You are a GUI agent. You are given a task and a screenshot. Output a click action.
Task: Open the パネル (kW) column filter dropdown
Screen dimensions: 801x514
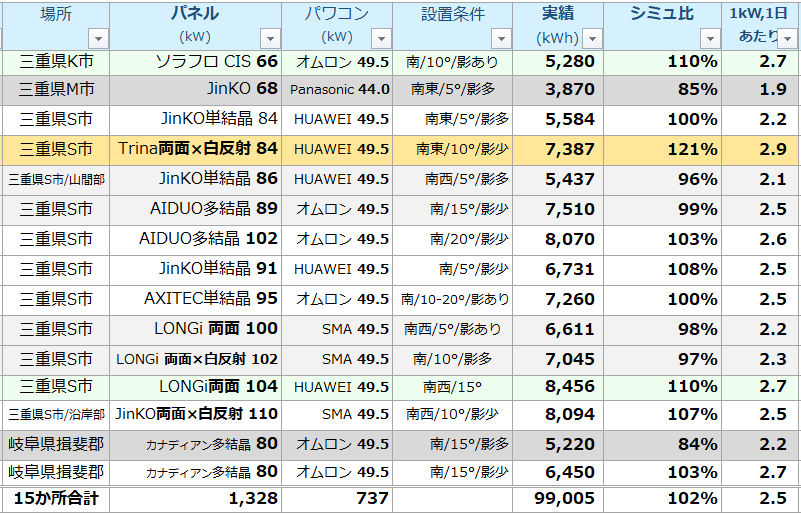(x=270, y=39)
